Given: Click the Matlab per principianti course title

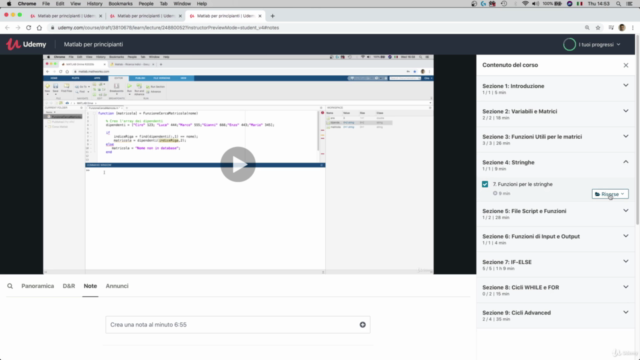Looking at the screenshot, I should 93,44.
